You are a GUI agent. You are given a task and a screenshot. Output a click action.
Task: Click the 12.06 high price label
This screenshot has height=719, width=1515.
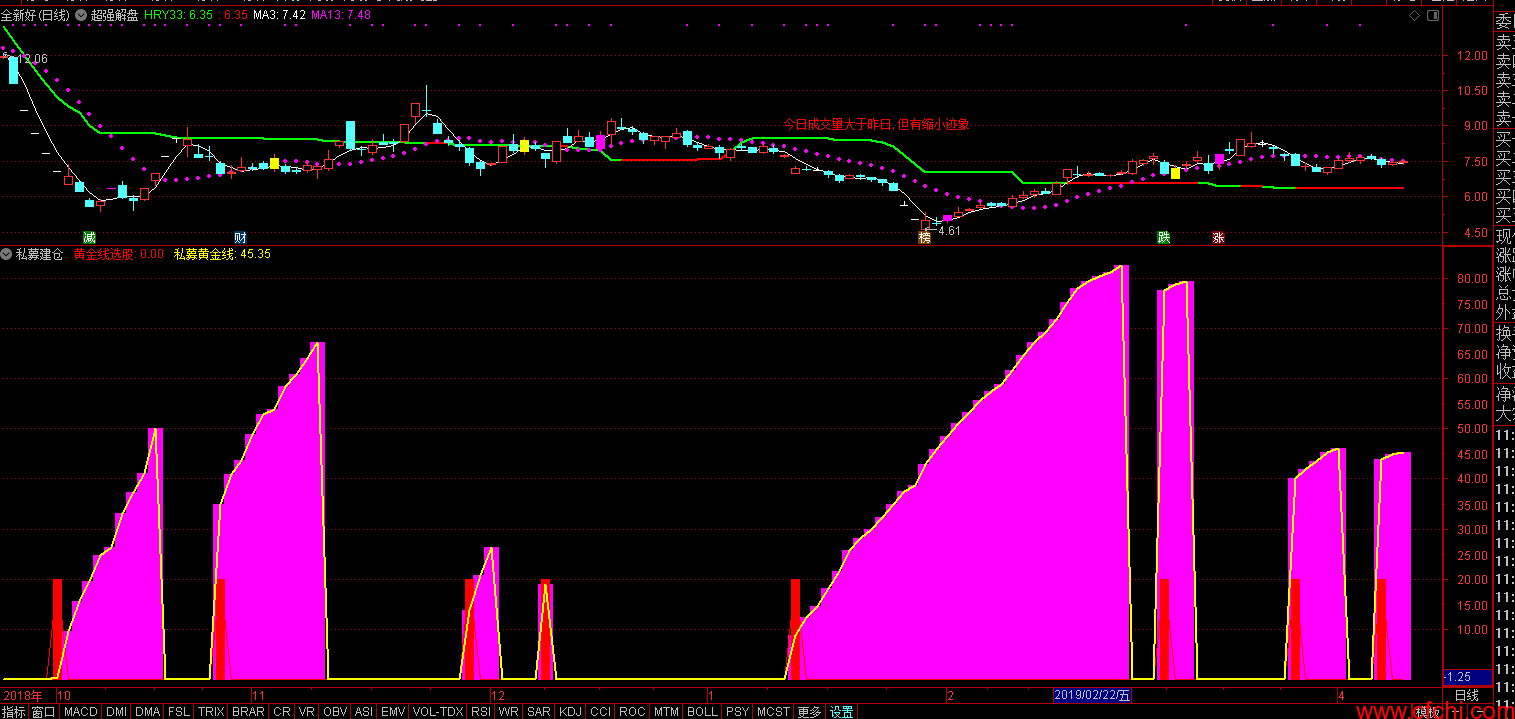pos(33,59)
